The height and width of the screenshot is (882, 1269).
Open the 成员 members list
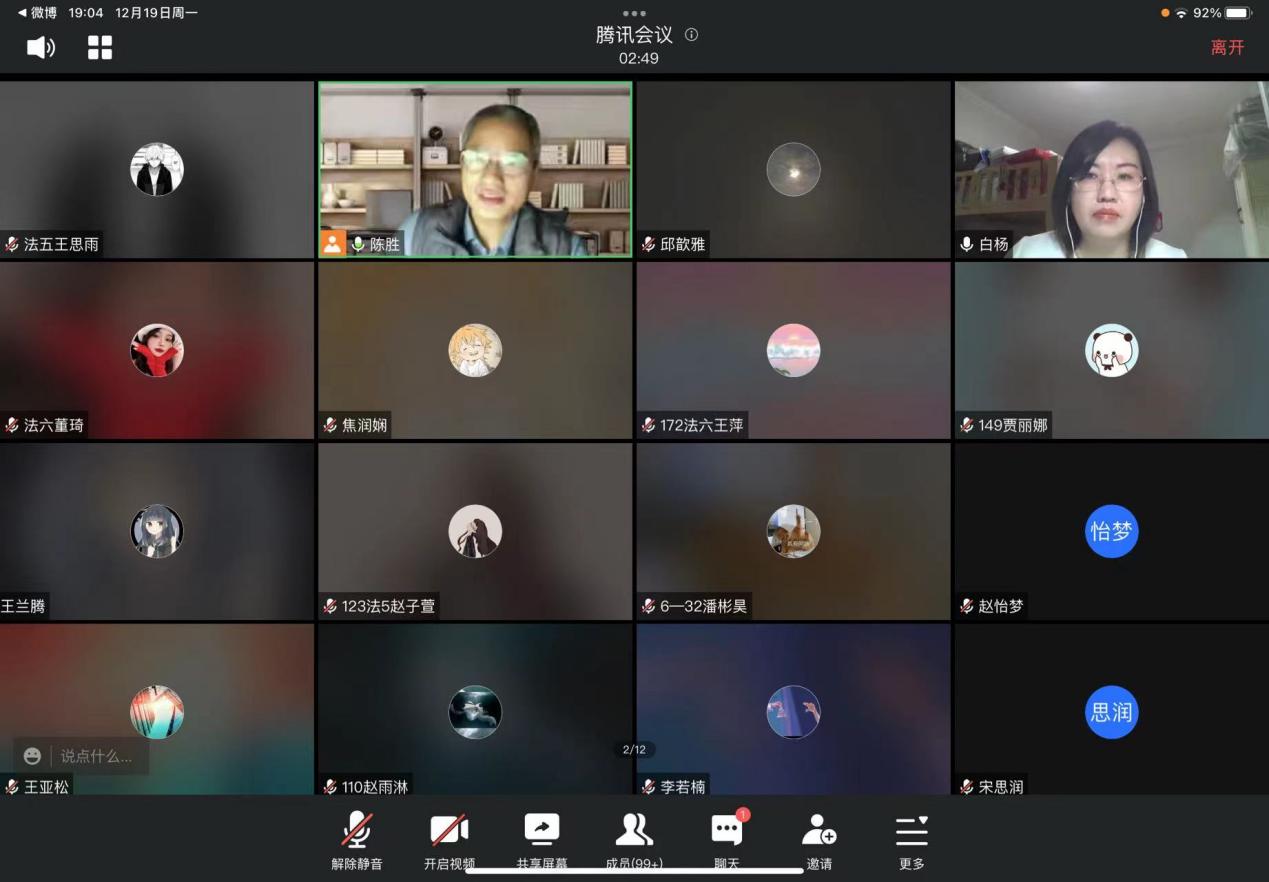(634, 832)
